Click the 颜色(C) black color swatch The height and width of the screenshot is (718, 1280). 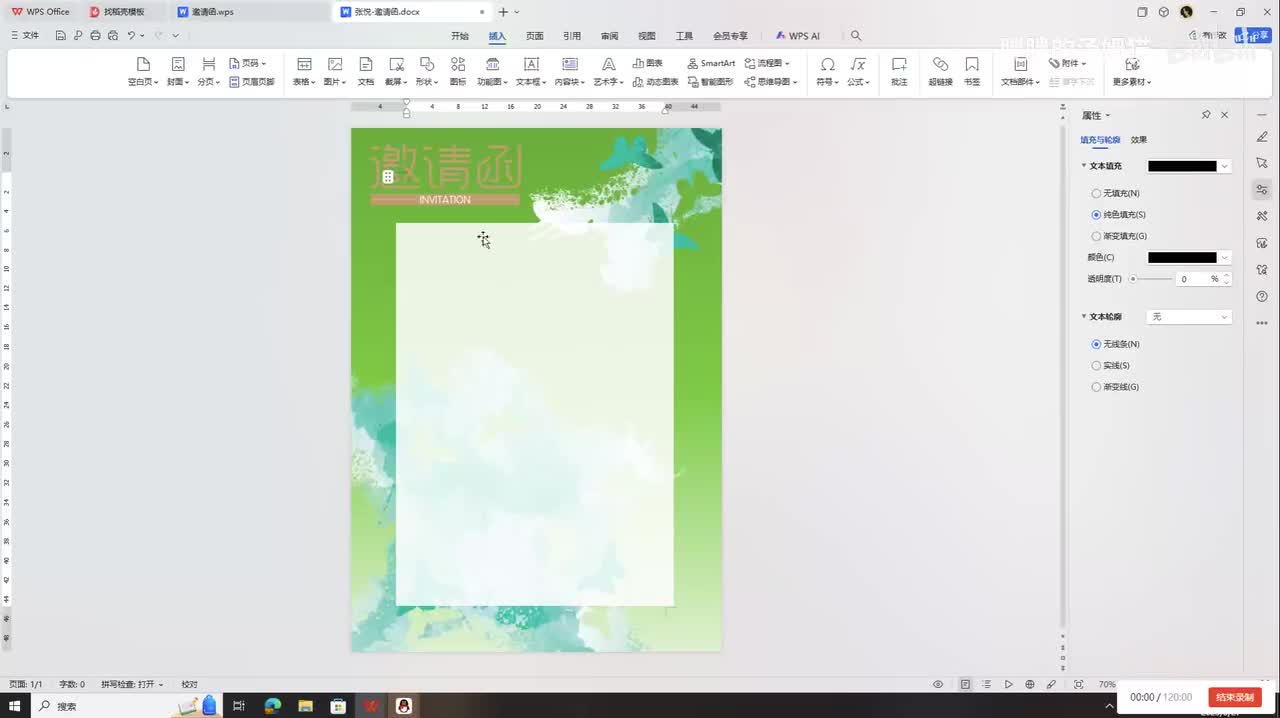tap(1182, 257)
